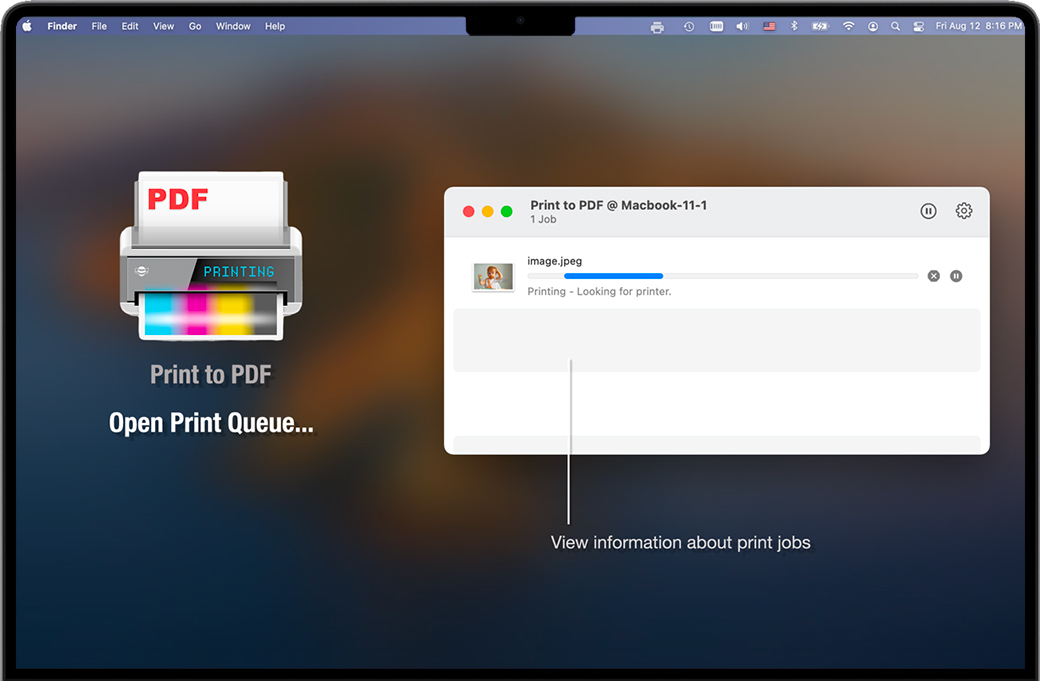Open printer settings gear icon
Viewport: 1040px width, 681px height.
click(x=964, y=211)
